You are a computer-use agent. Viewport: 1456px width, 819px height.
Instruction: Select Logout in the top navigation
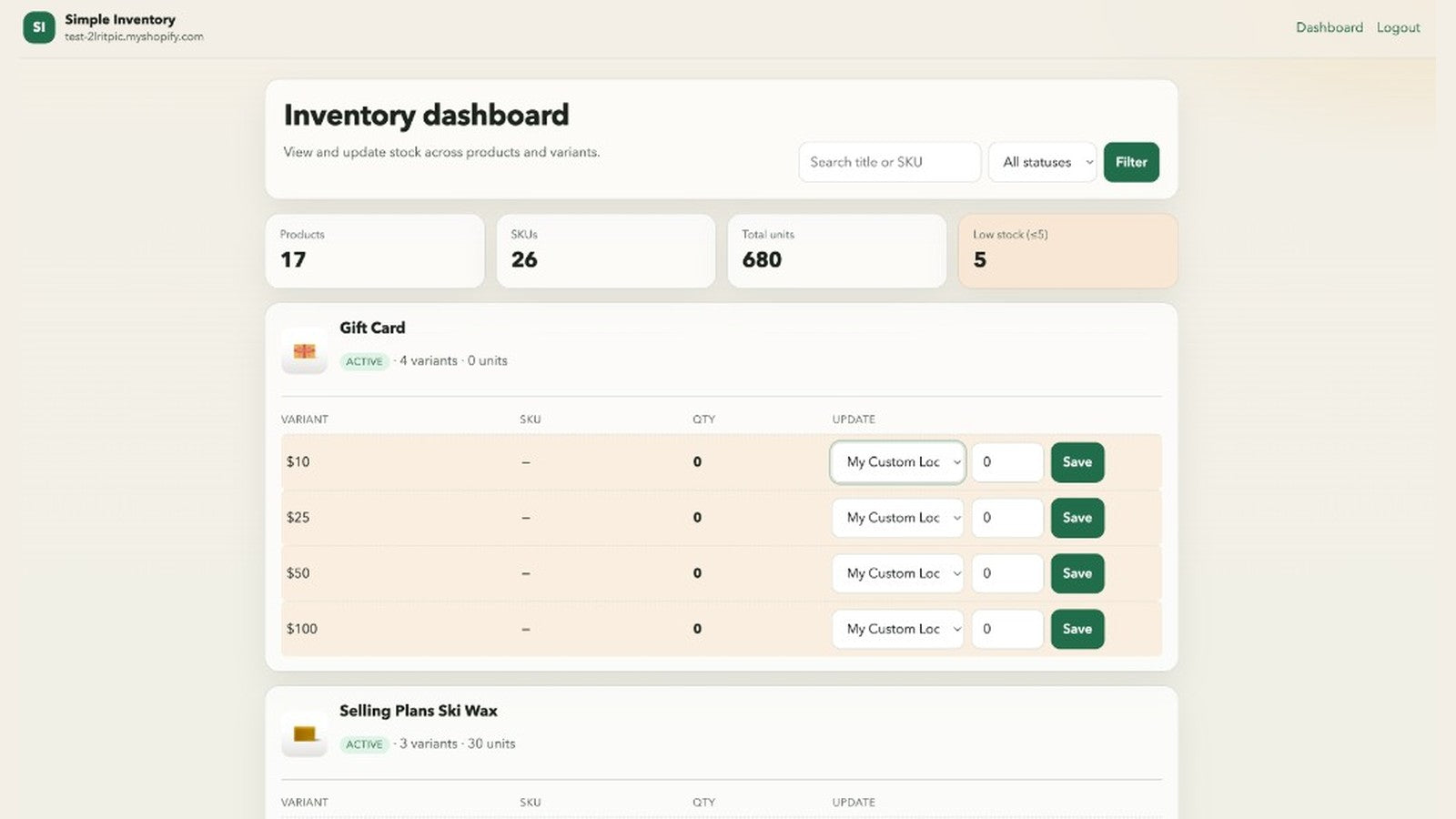(x=1398, y=27)
